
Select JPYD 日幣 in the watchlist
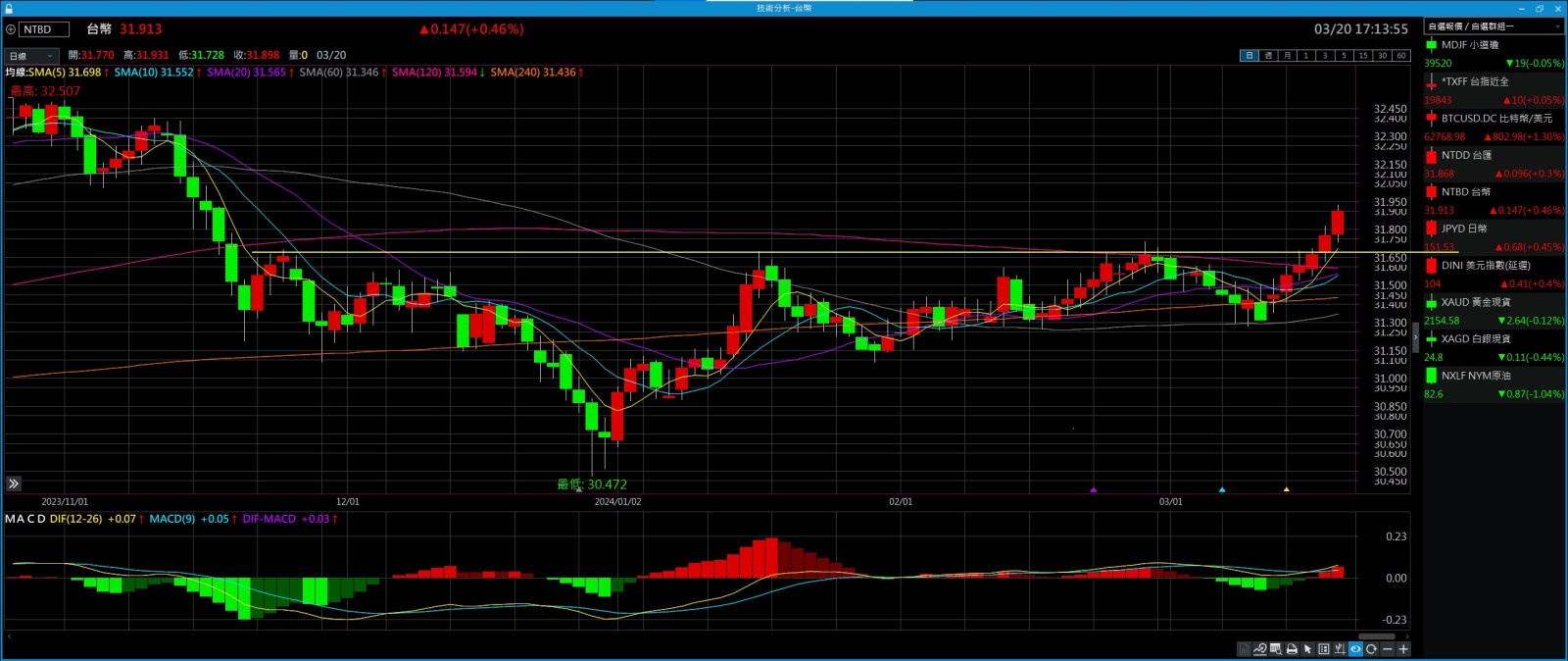[x=1494, y=237]
